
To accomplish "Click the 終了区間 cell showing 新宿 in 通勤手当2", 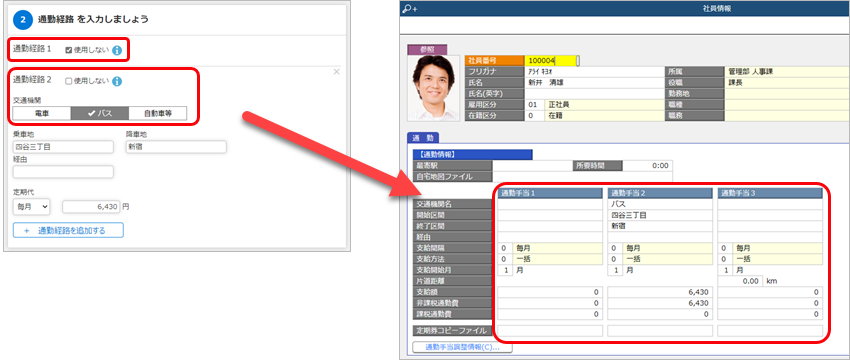I will (660, 226).
